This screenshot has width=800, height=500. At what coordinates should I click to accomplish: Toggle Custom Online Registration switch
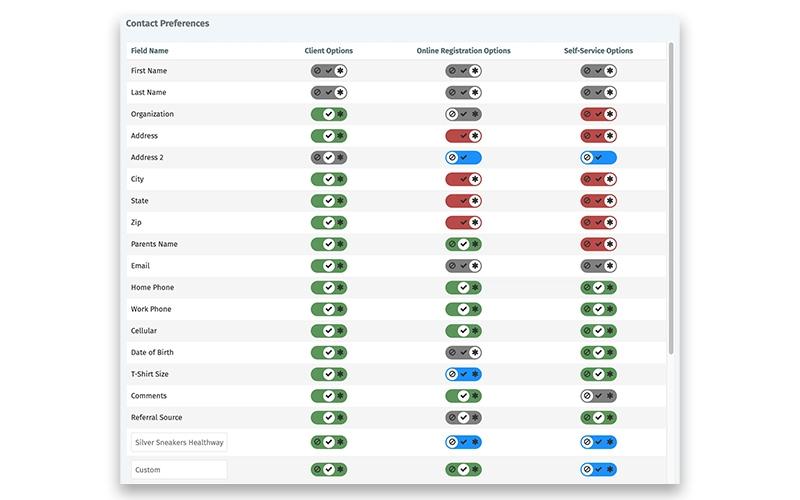464,469
